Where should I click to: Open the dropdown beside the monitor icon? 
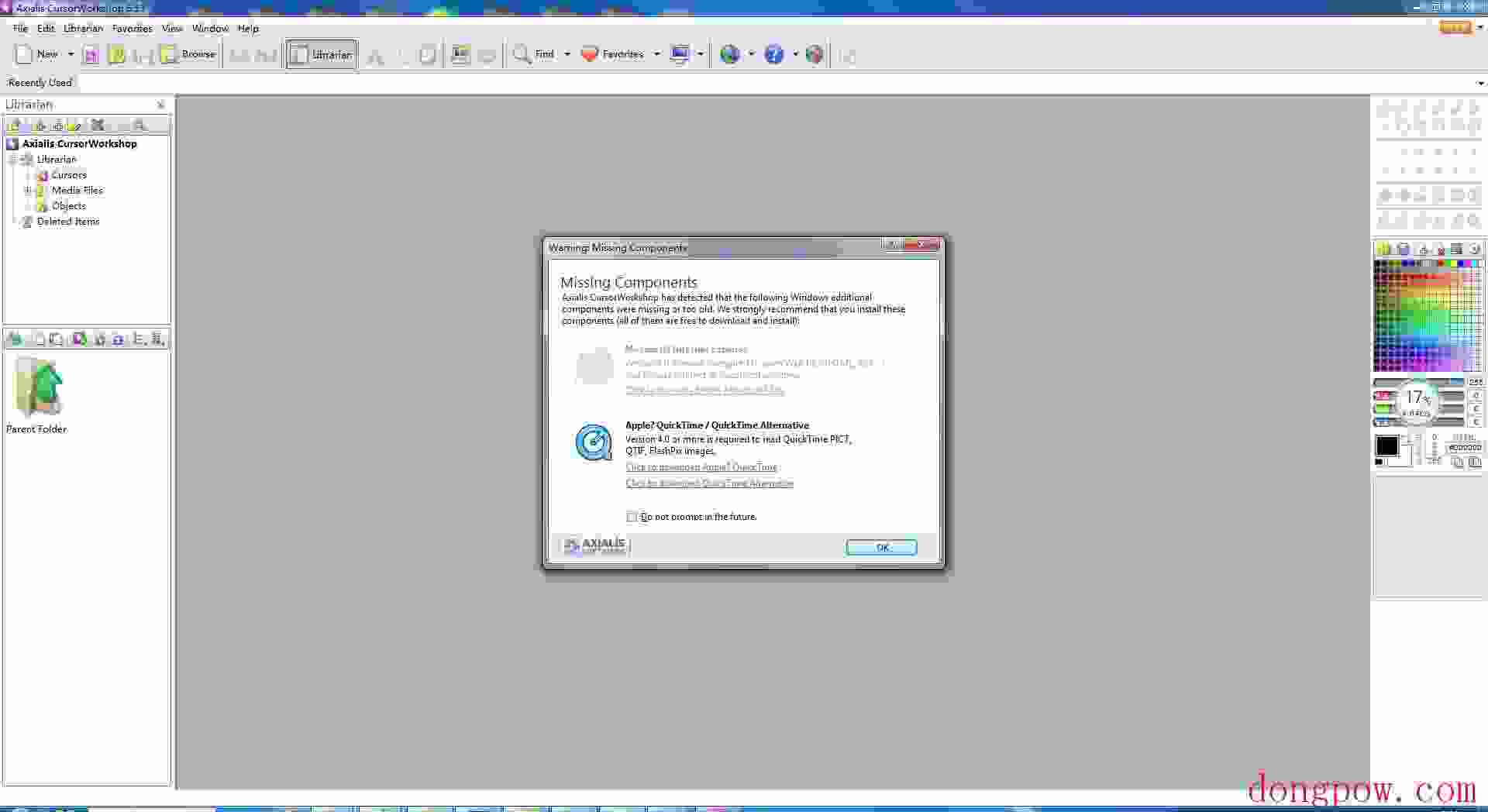(x=701, y=54)
